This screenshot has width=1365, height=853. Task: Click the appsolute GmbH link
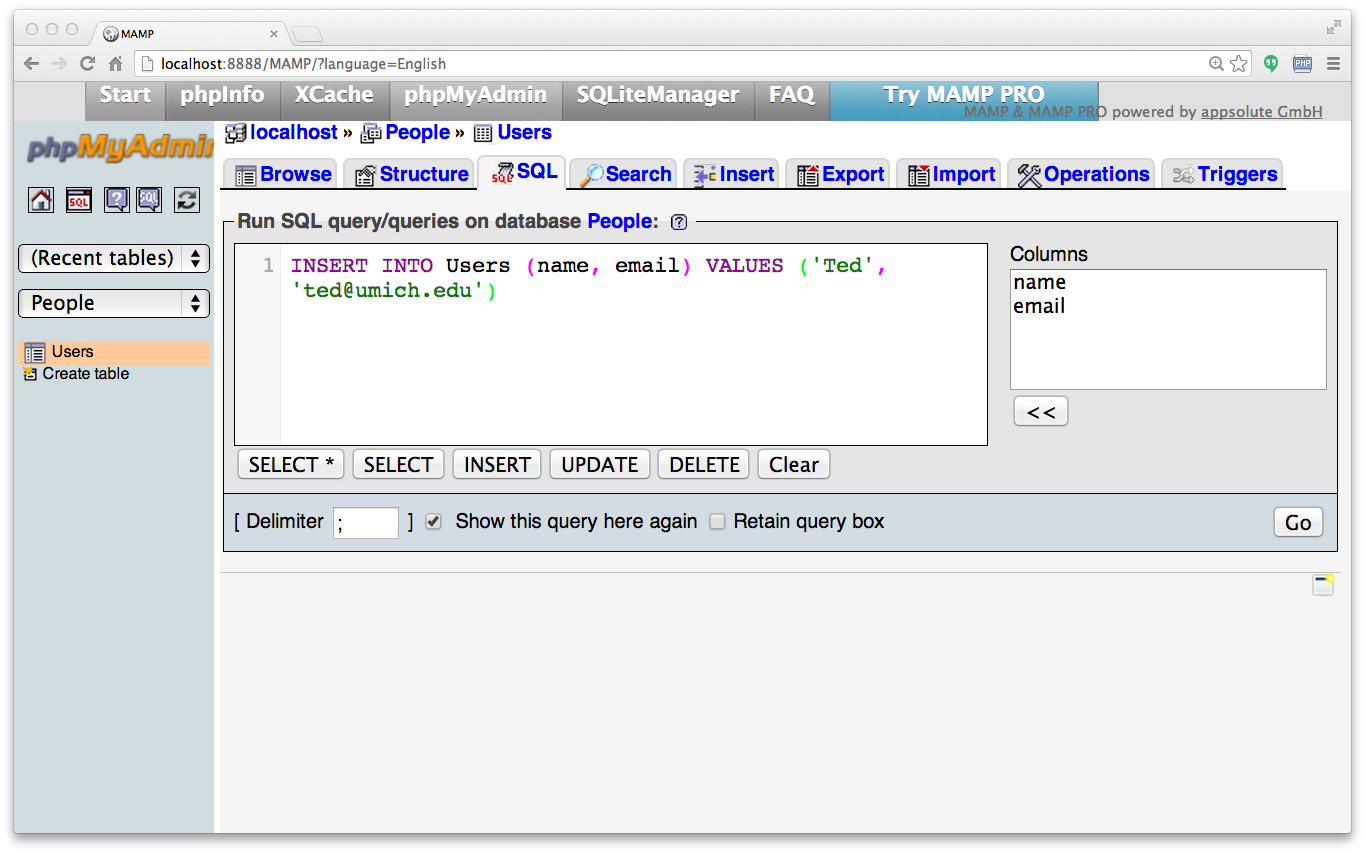(x=1261, y=112)
